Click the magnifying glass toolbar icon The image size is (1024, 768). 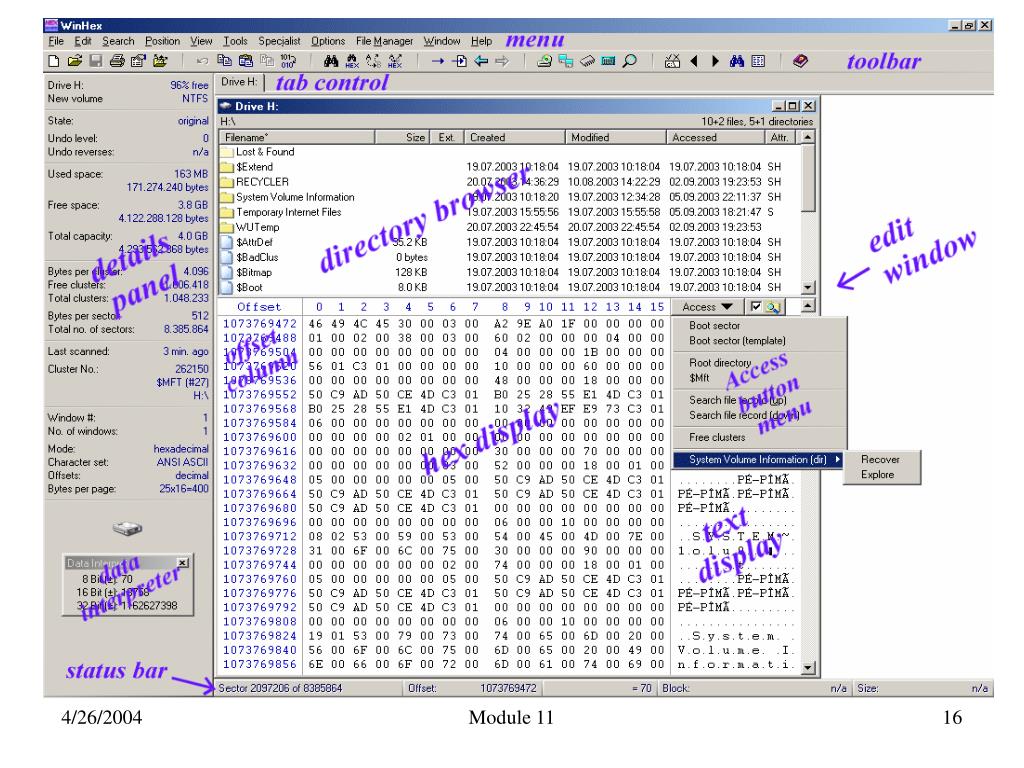click(x=630, y=61)
